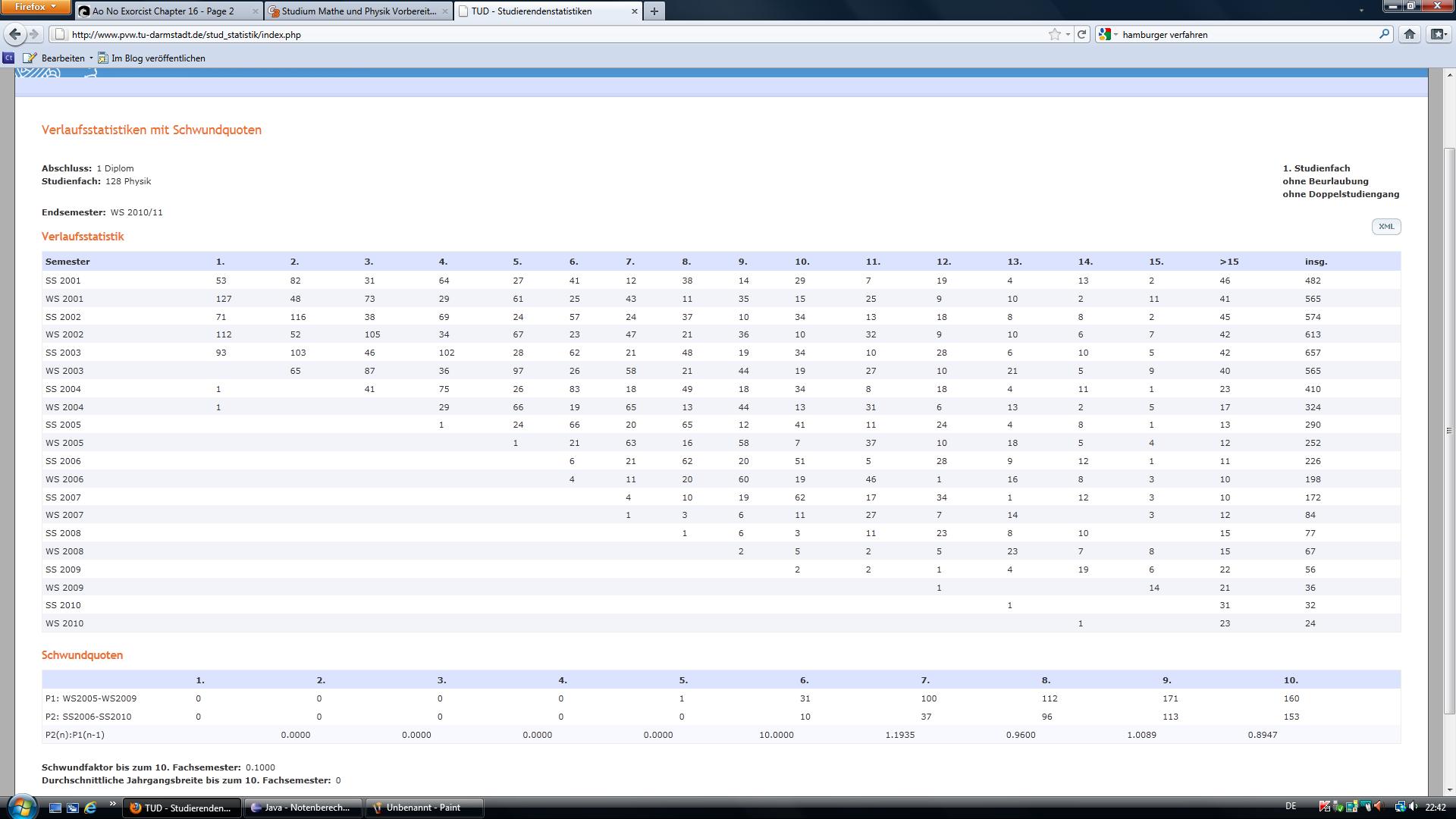Screen dimensions: 1456x819
Task: Click the search magnifier icon
Action: click(x=1384, y=34)
